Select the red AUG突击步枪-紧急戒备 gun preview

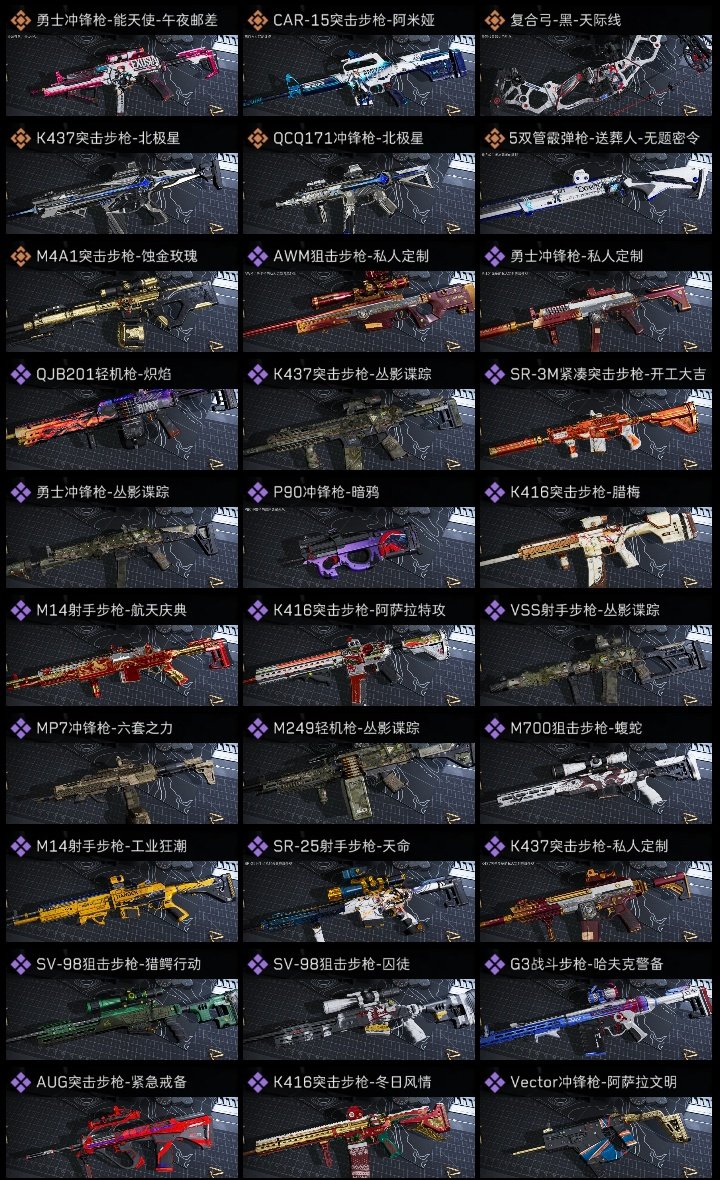(122, 1137)
